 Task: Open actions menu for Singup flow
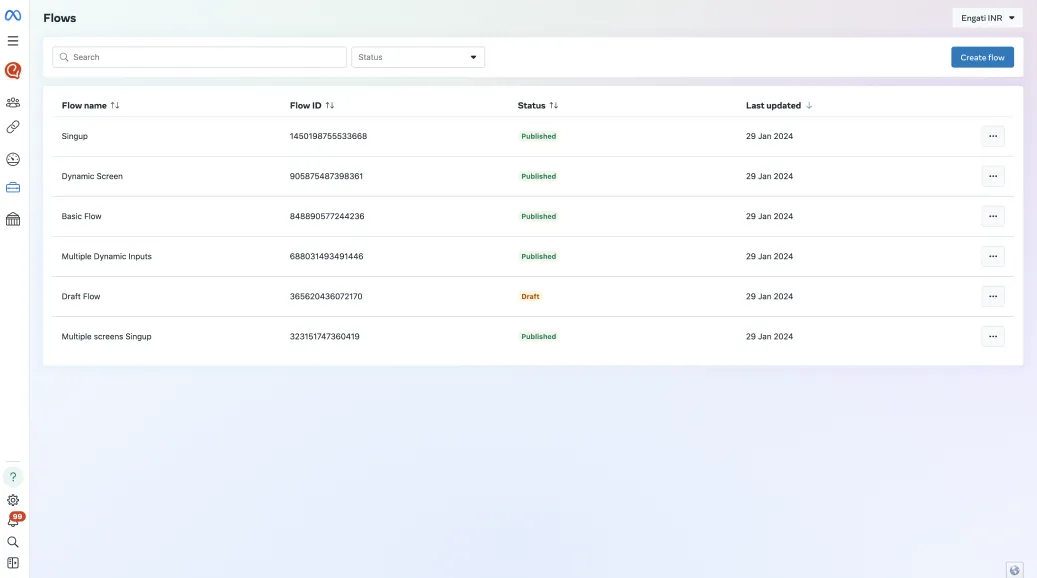coord(992,136)
